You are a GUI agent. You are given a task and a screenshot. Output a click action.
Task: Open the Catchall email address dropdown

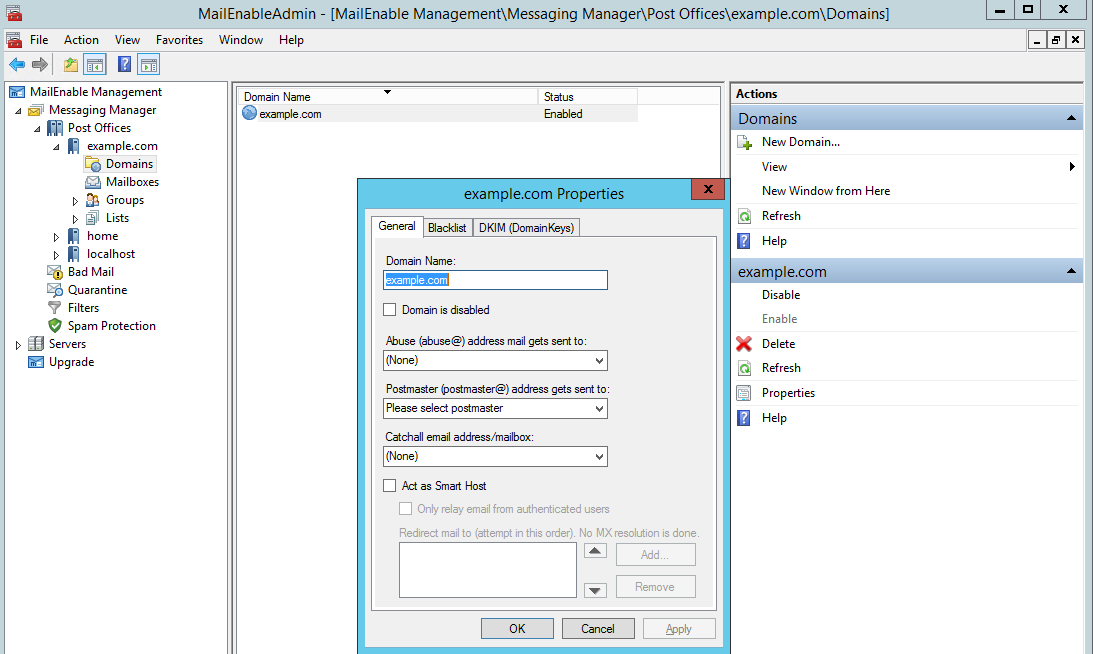tap(496, 456)
